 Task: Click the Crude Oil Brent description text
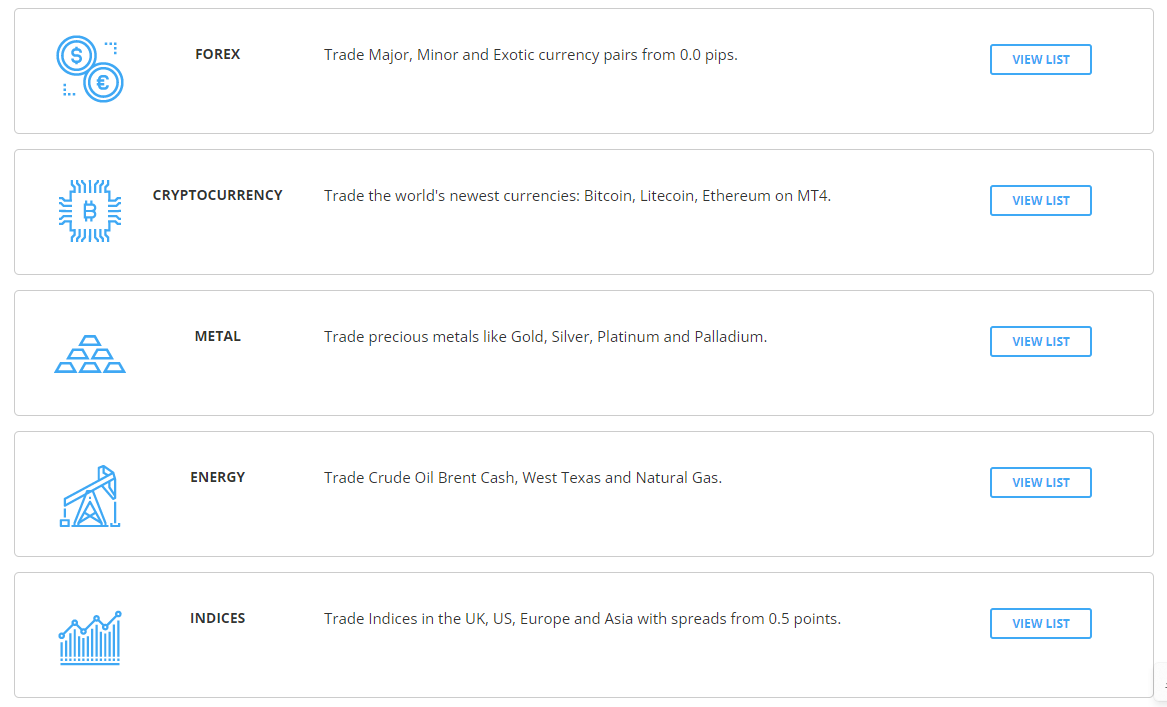pos(522,478)
